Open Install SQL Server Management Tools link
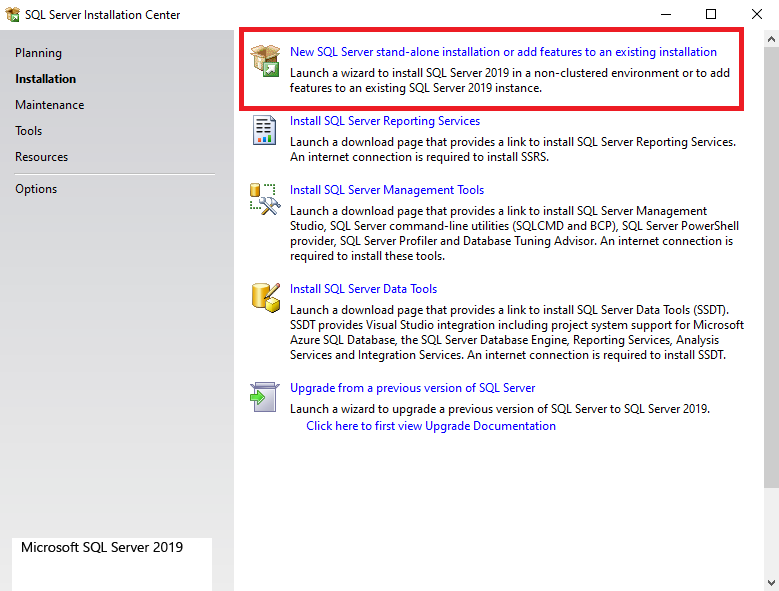This screenshot has height=591, width=779. pyautogui.click(x=387, y=190)
